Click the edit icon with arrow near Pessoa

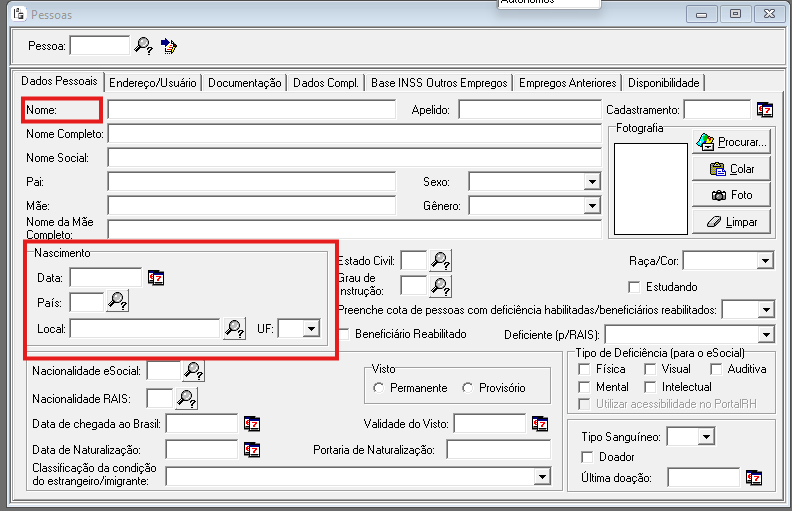click(x=168, y=46)
